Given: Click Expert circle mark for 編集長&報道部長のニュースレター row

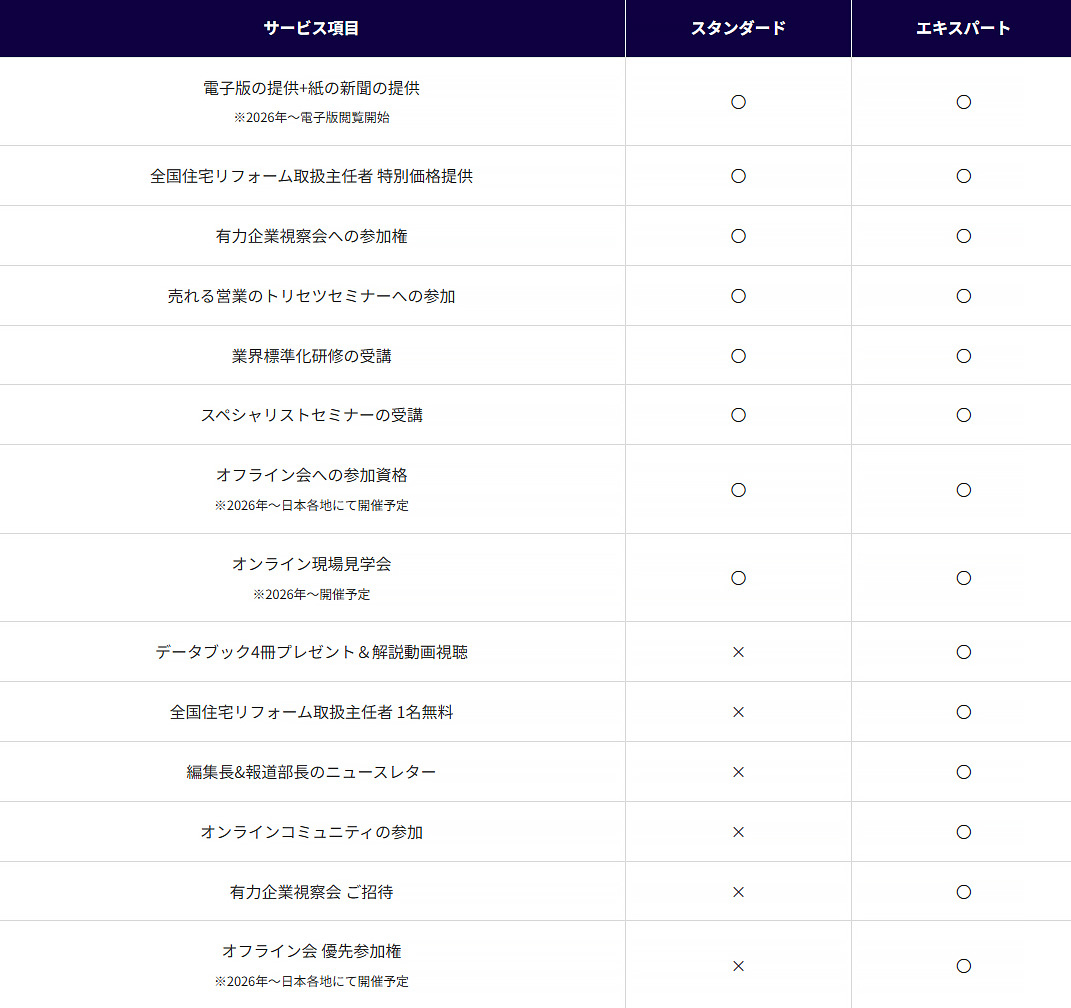Looking at the screenshot, I should [x=963, y=772].
